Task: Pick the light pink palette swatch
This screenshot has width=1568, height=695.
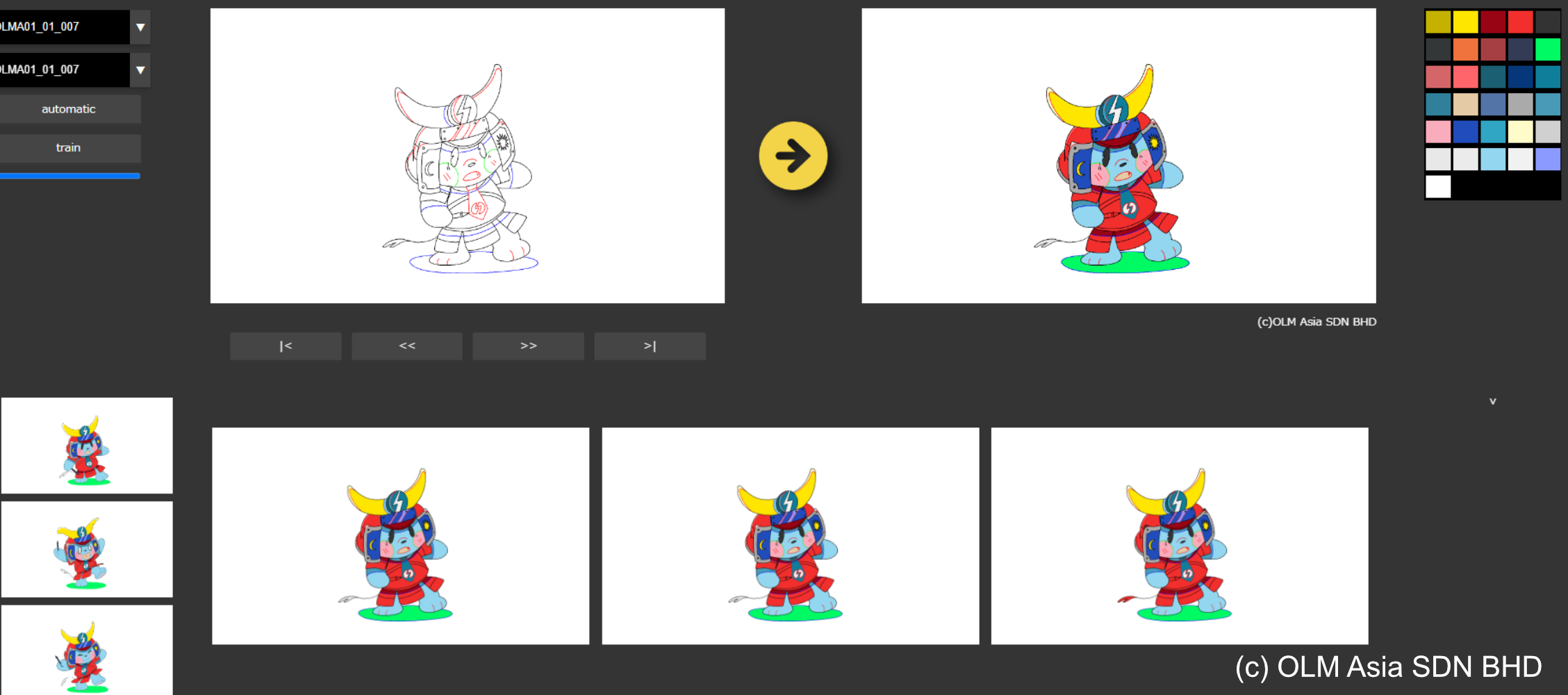Action: pos(1438,131)
